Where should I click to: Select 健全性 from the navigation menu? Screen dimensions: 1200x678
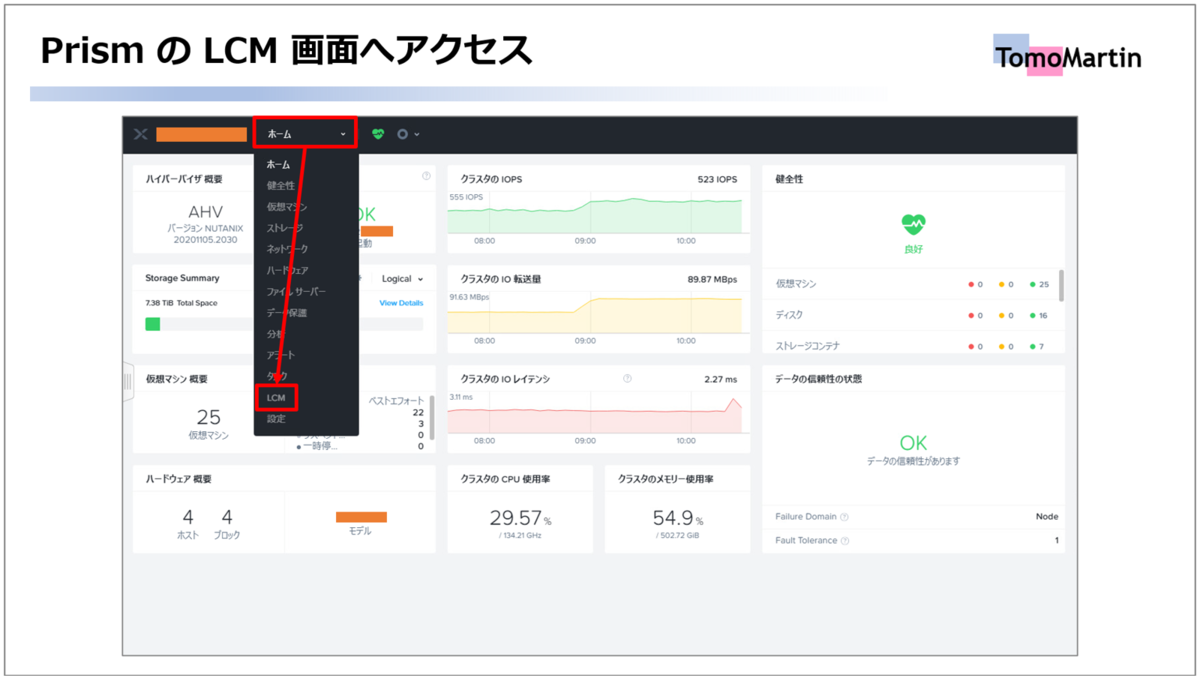point(281,185)
